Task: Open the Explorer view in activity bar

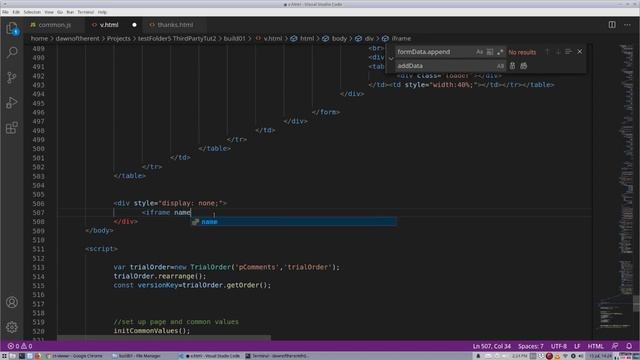Action: [12, 29]
